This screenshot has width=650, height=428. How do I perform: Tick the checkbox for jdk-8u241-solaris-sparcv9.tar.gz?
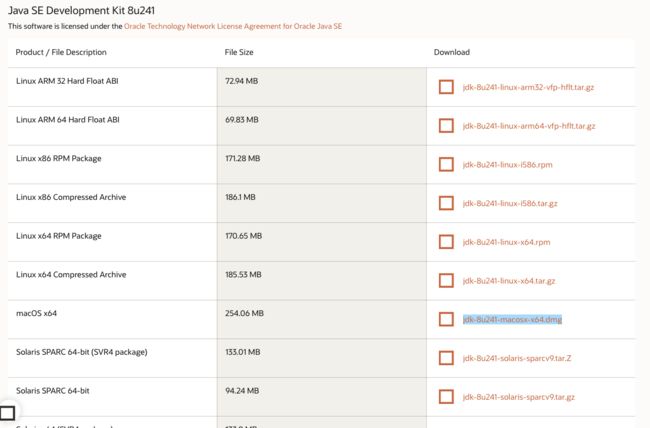446,397
